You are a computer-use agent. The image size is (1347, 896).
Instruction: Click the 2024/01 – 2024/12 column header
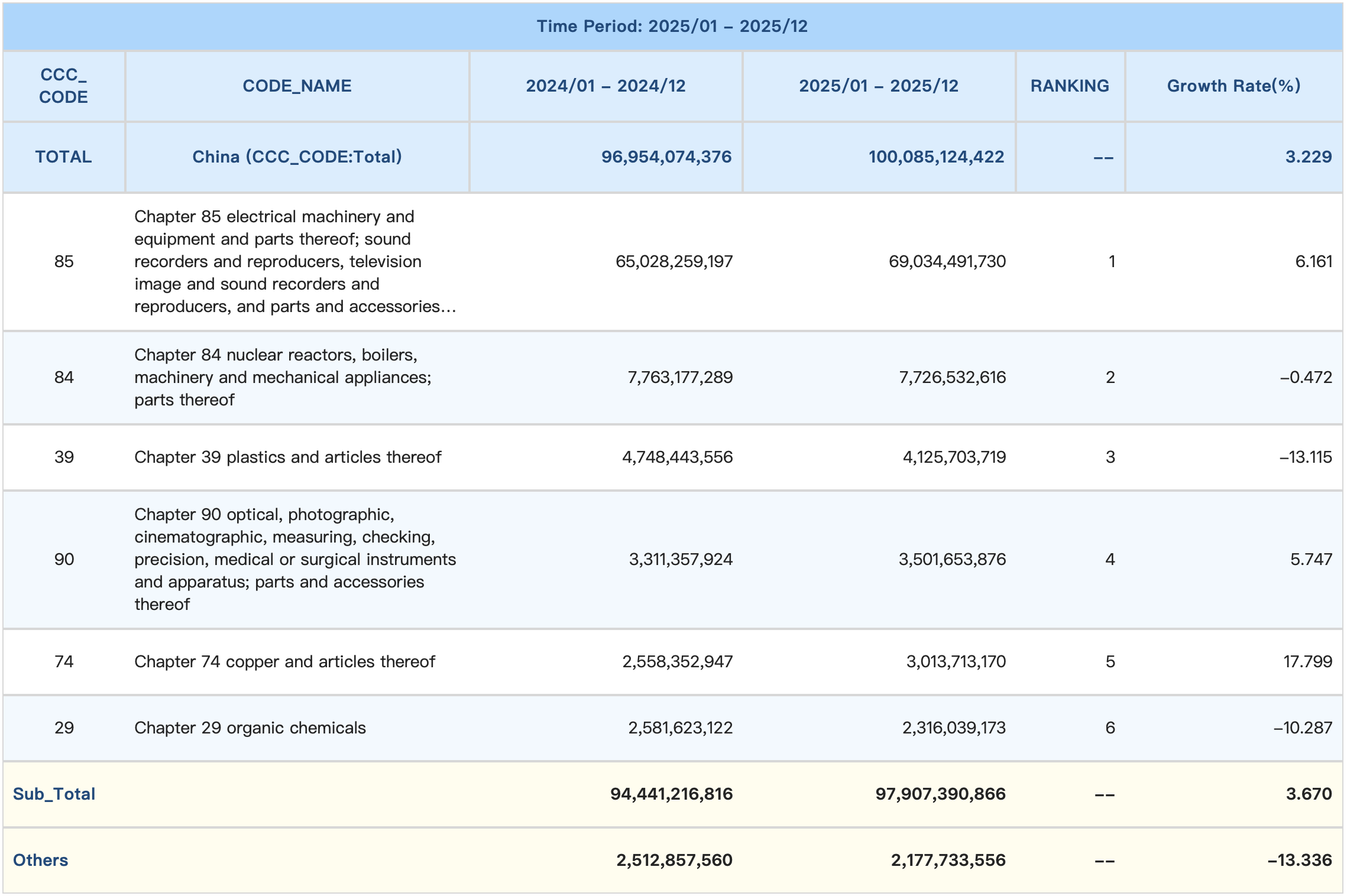(x=605, y=86)
